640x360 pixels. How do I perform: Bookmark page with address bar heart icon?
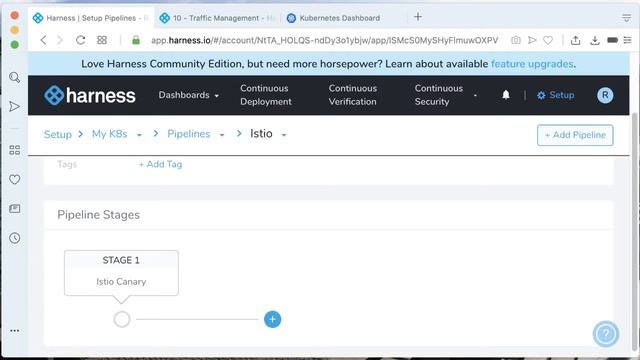click(548, 40)
